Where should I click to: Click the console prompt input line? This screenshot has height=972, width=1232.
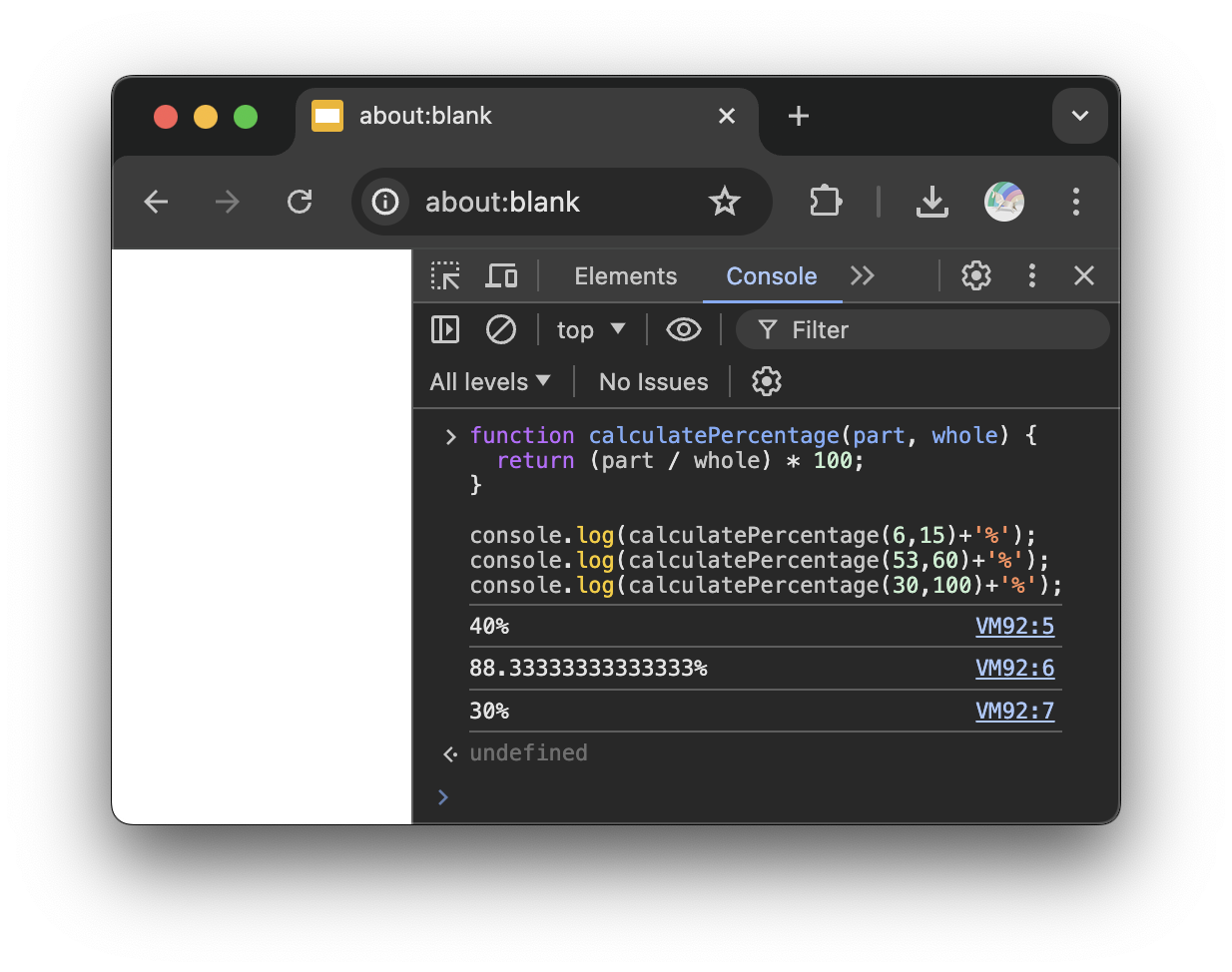coord(766,796)
